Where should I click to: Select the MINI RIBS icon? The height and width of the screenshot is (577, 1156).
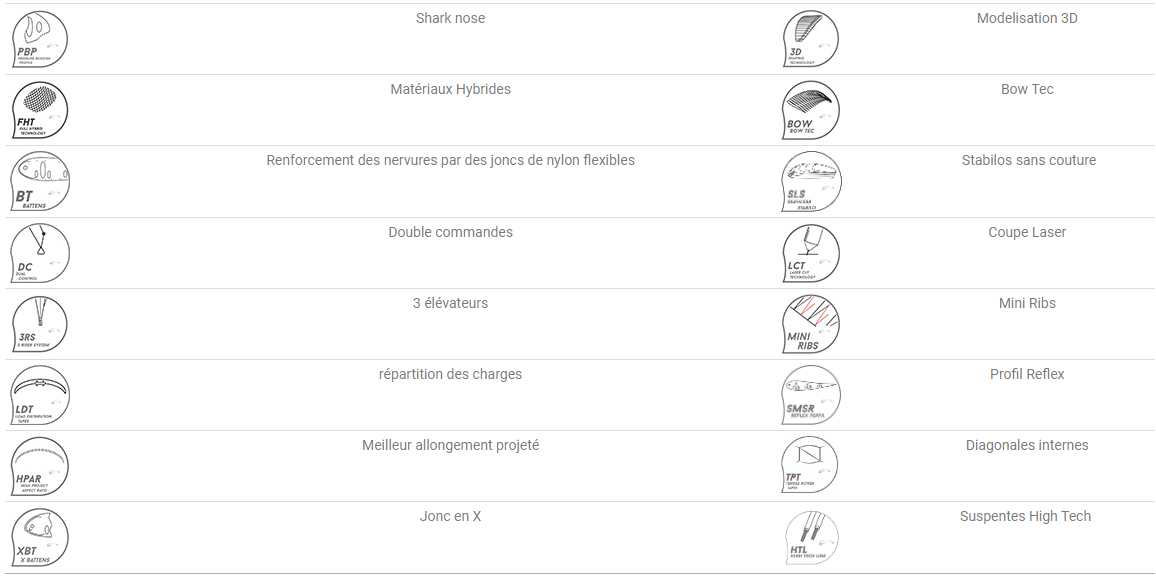point(811,324)
